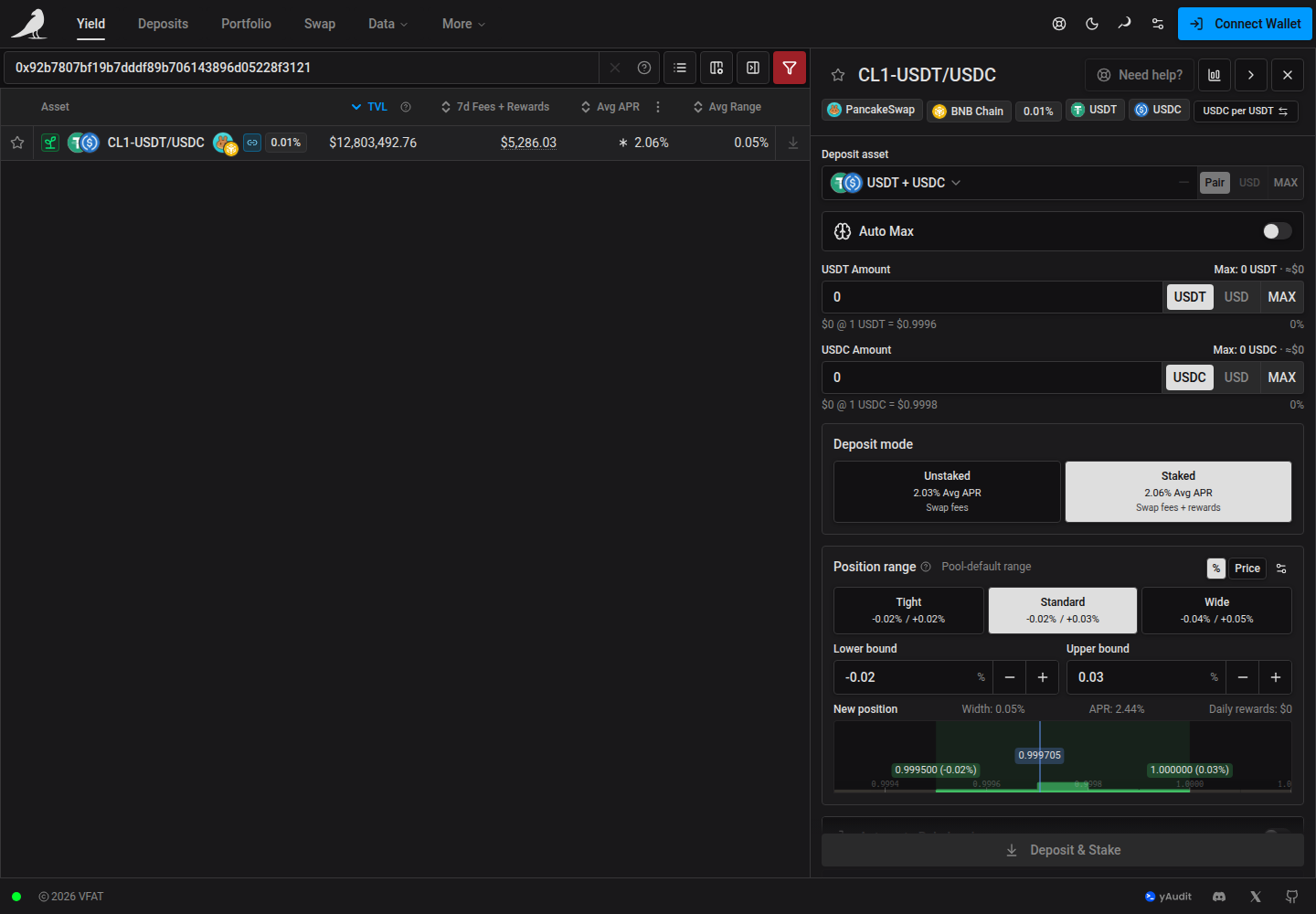Click the link icon in CL1-USDT/USDC row

252,143
